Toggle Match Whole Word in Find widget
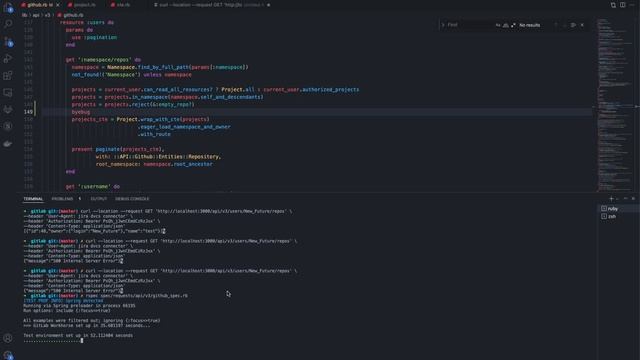640x360 pixels. click(x=506, y=25)
